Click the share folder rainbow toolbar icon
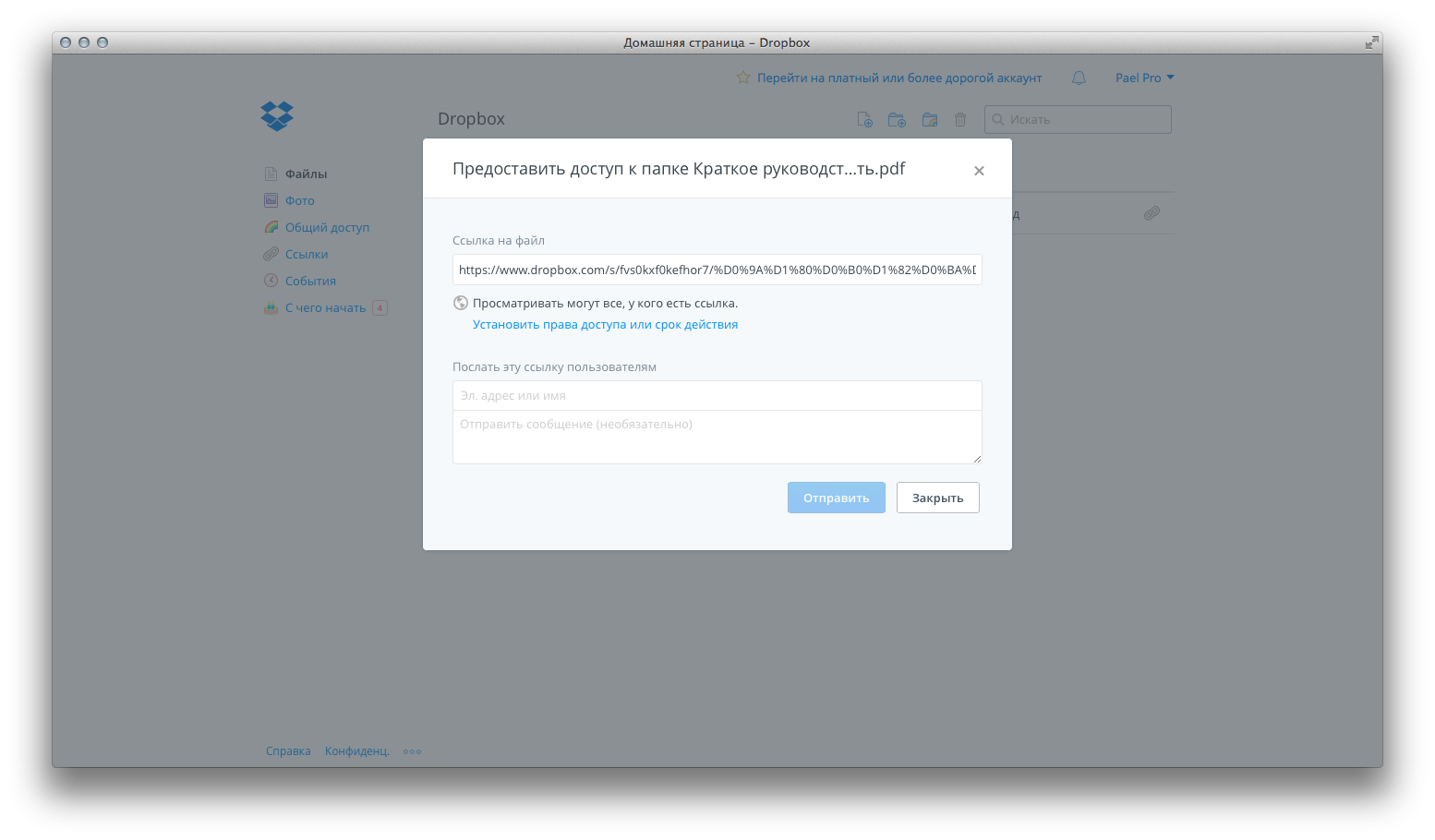 [x=929, y=120]
